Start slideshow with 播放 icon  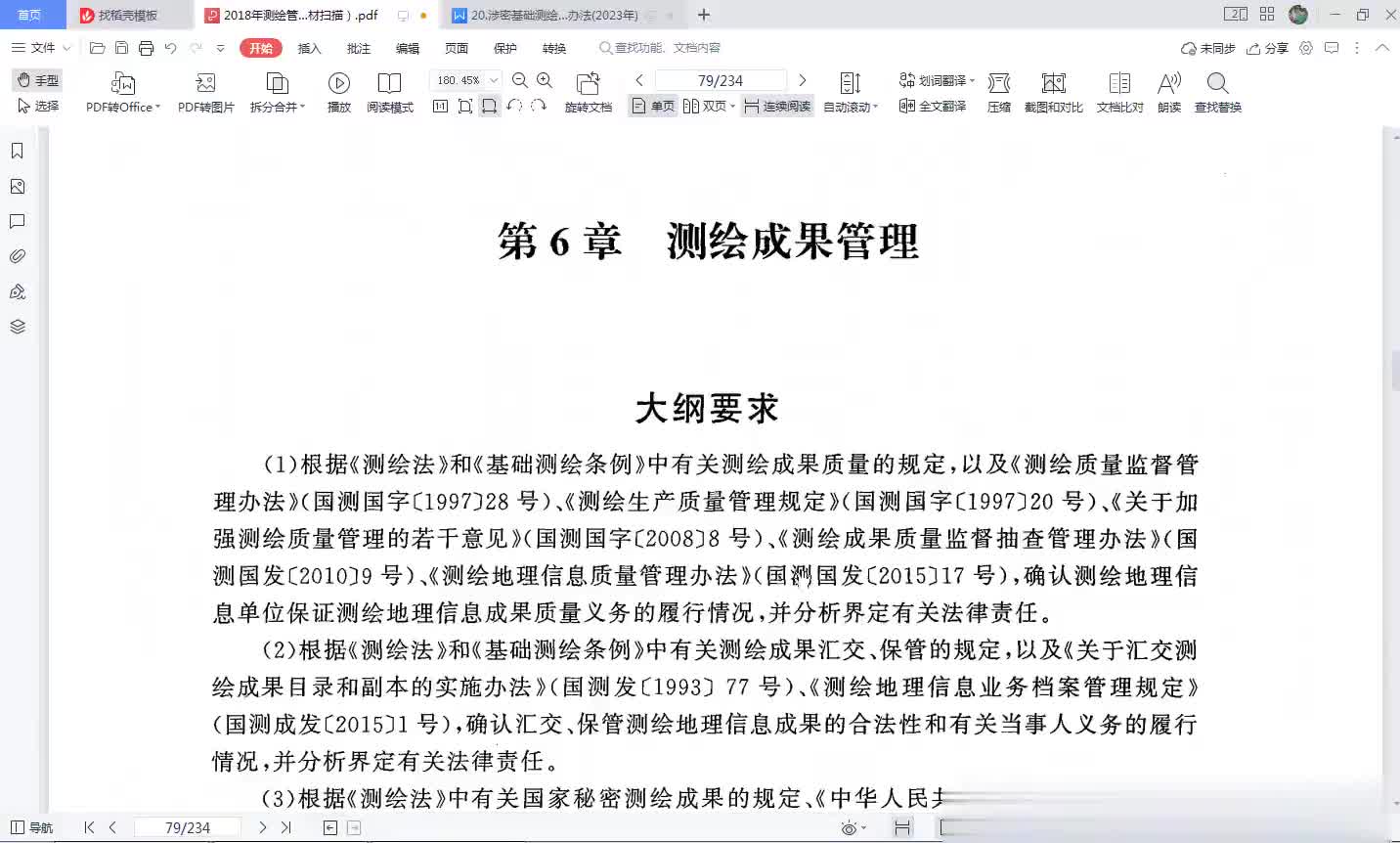tap(338, 84)
